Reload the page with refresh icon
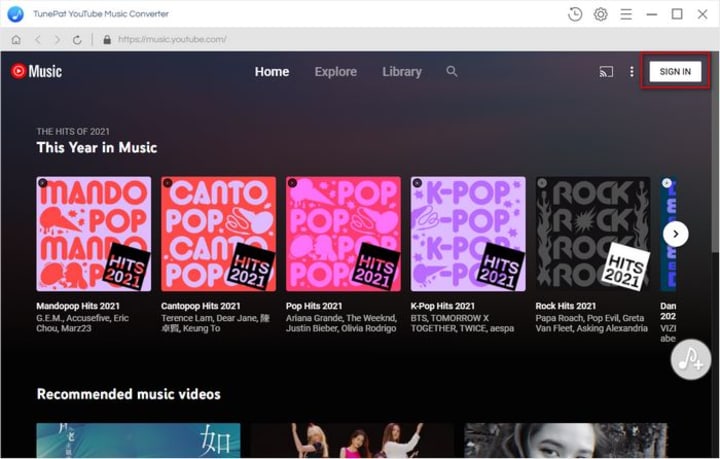Viewport: 720px width, 459px height. click(x=77, y=40)
